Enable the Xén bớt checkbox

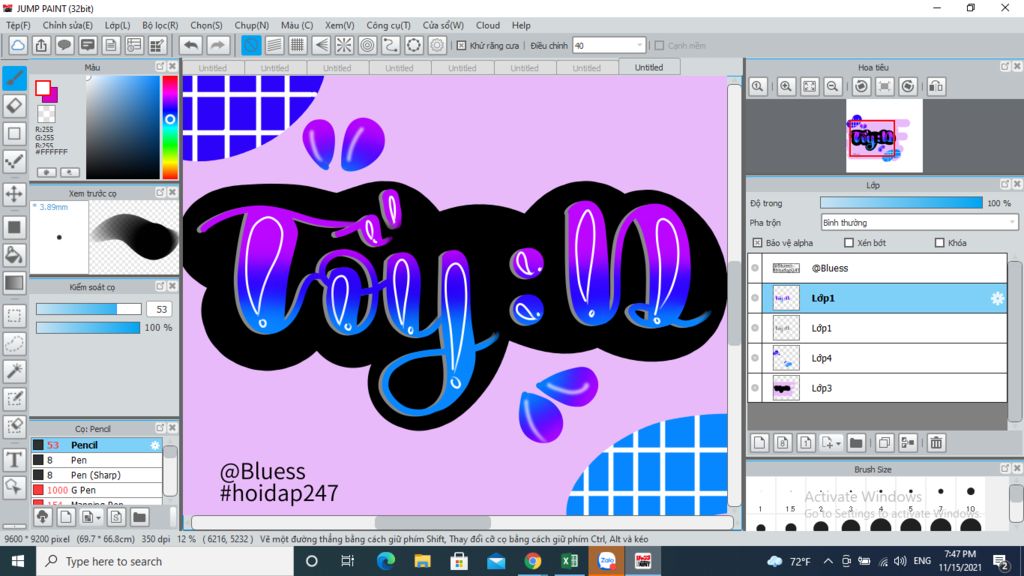pos(848,243)
